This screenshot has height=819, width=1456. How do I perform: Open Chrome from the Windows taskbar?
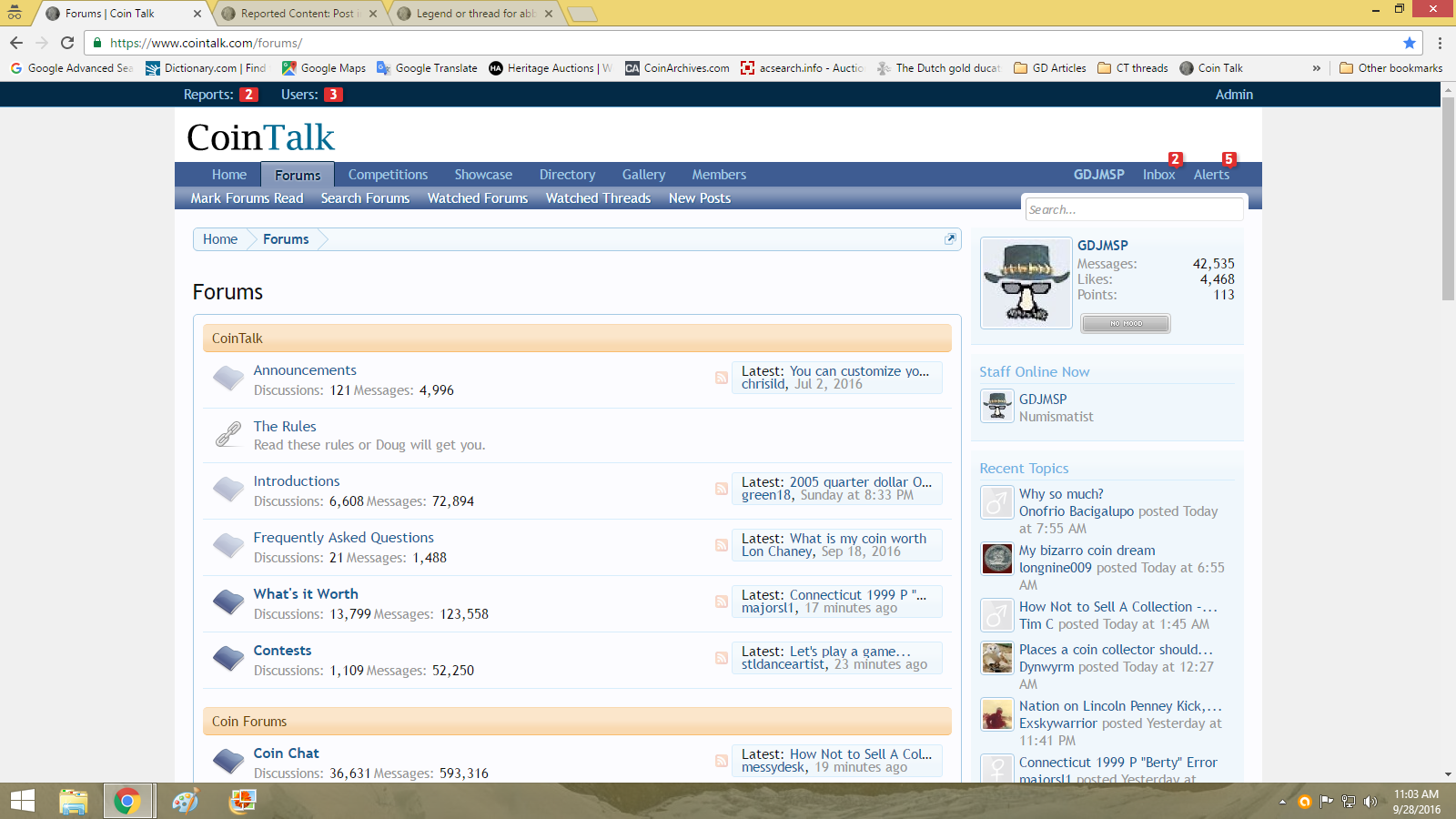[127, 801]
